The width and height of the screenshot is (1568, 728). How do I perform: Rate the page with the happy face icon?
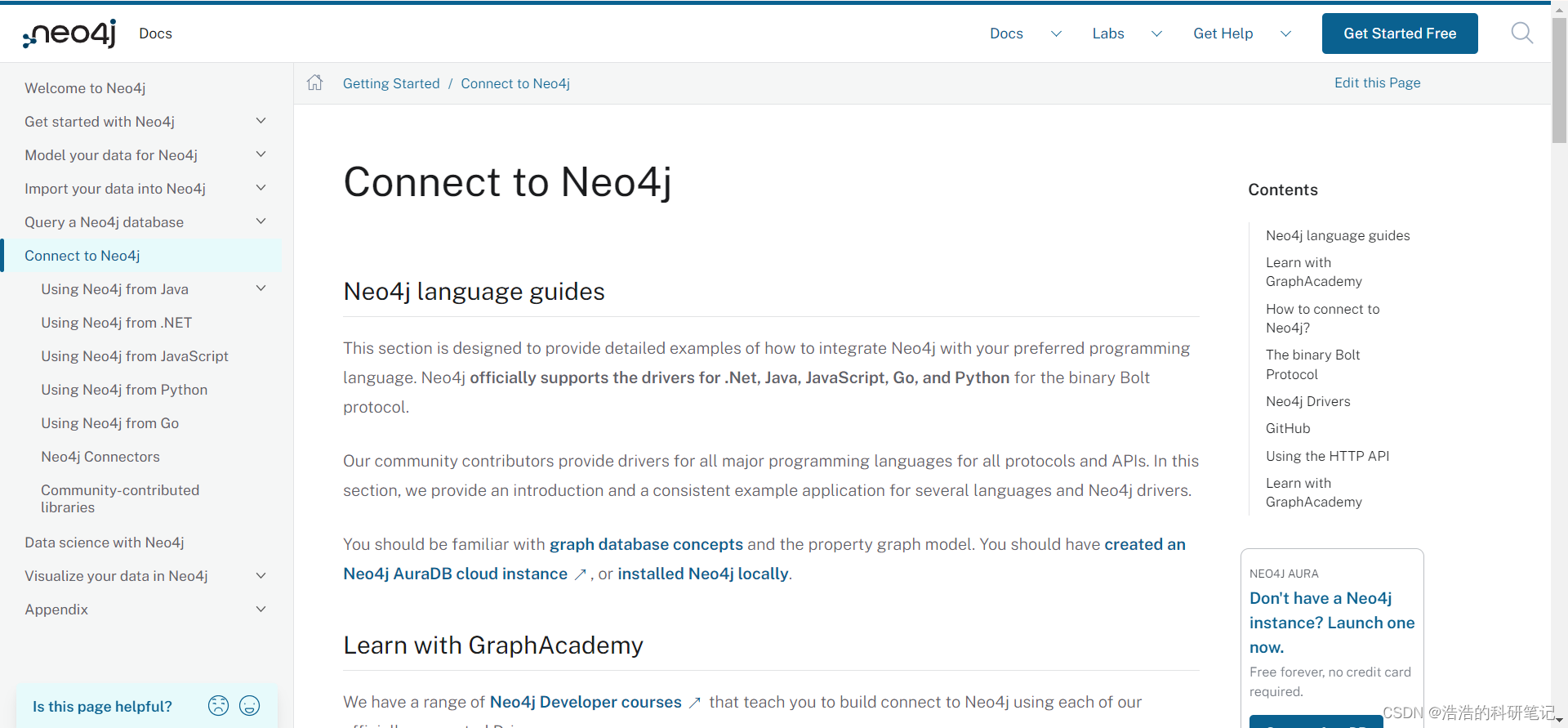[x=250, y=706]
